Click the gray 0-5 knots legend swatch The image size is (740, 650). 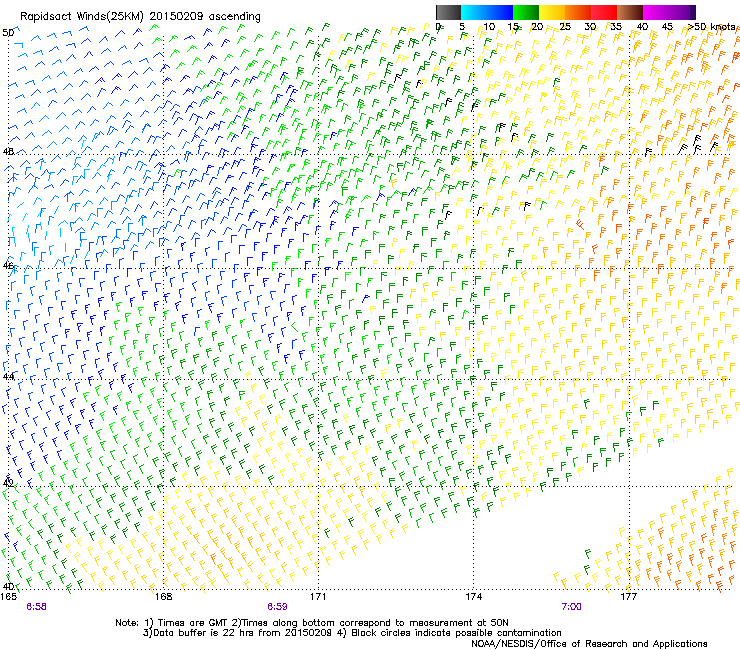click(x=448, y=12)
